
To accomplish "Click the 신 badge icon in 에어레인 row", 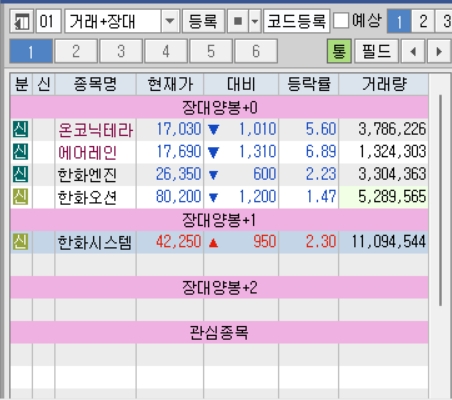I will click(x=21, y=152).
